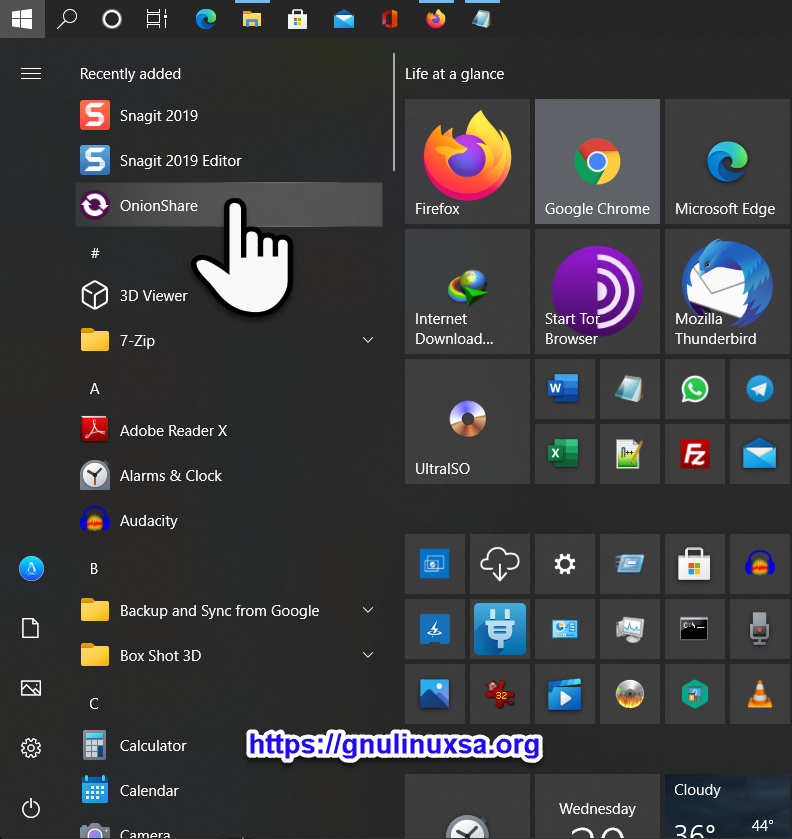Viewport: 792px width, 839px height.
Task: Click the Windows Start button
Action: (x=22, y=19)
